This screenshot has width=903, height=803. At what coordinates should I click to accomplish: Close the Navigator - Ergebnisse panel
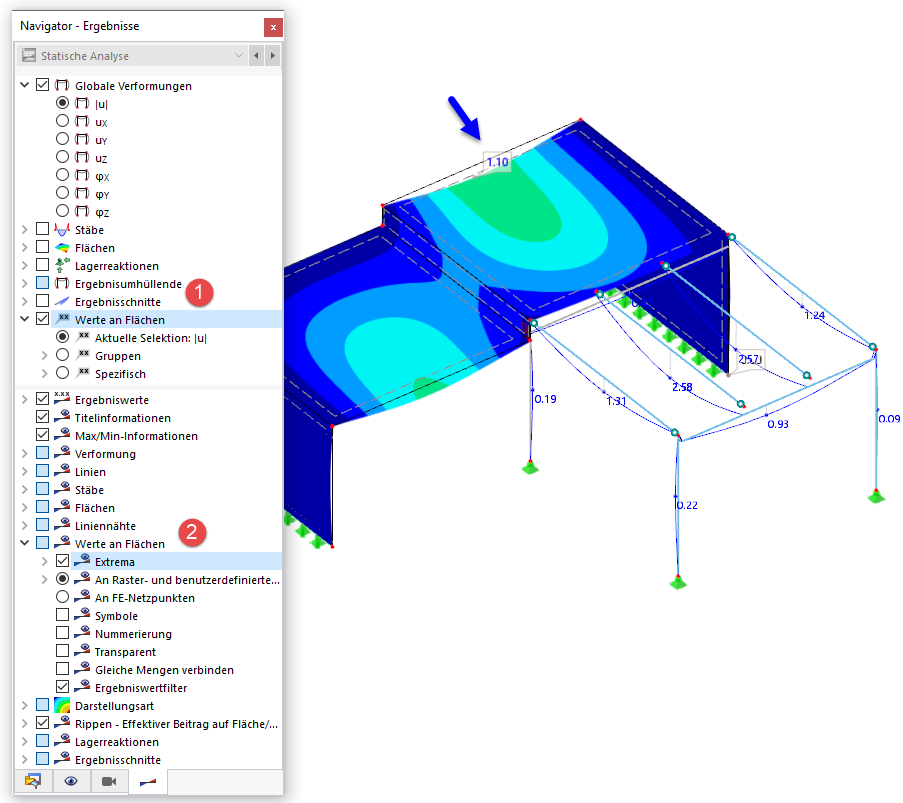[x=273, y=27]
